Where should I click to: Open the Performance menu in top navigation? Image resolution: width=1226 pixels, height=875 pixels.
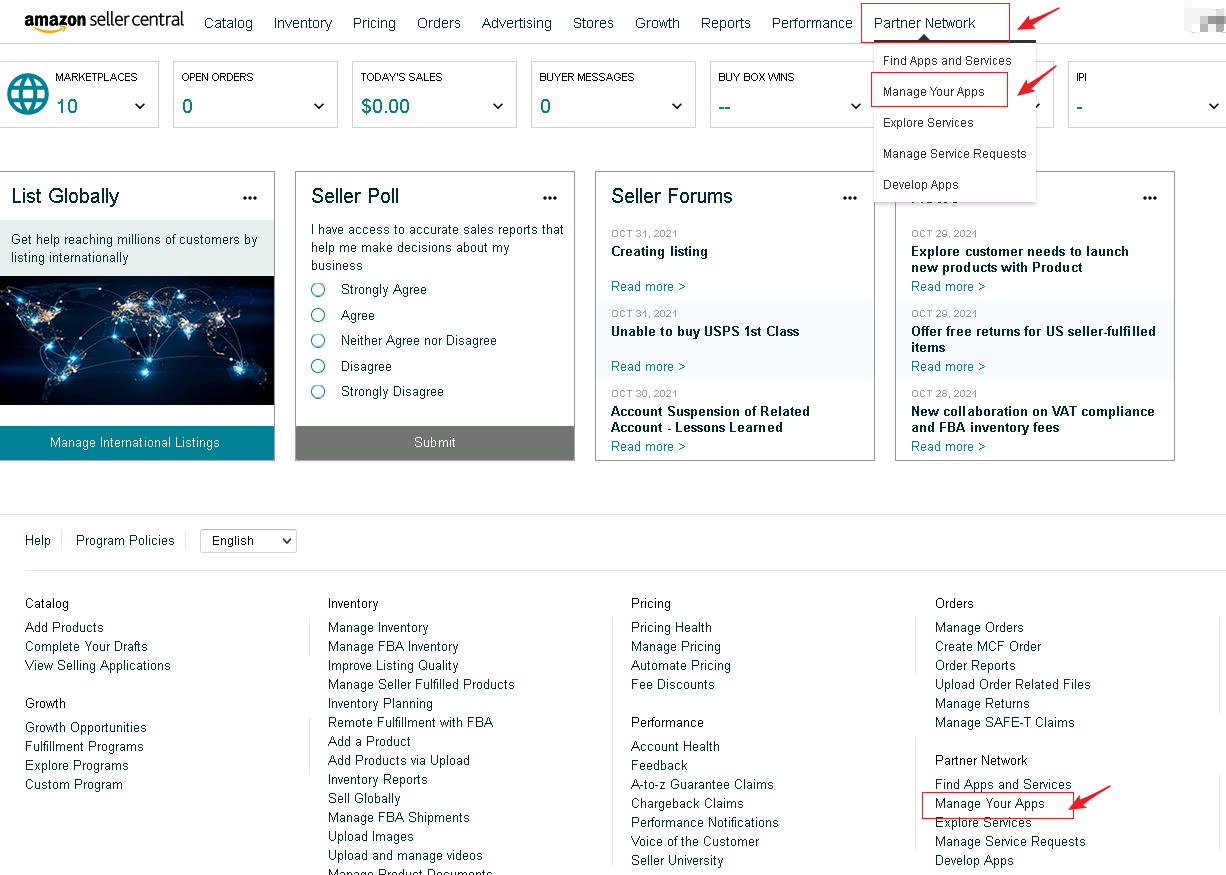pyautogui.click(x=812, y=23)
